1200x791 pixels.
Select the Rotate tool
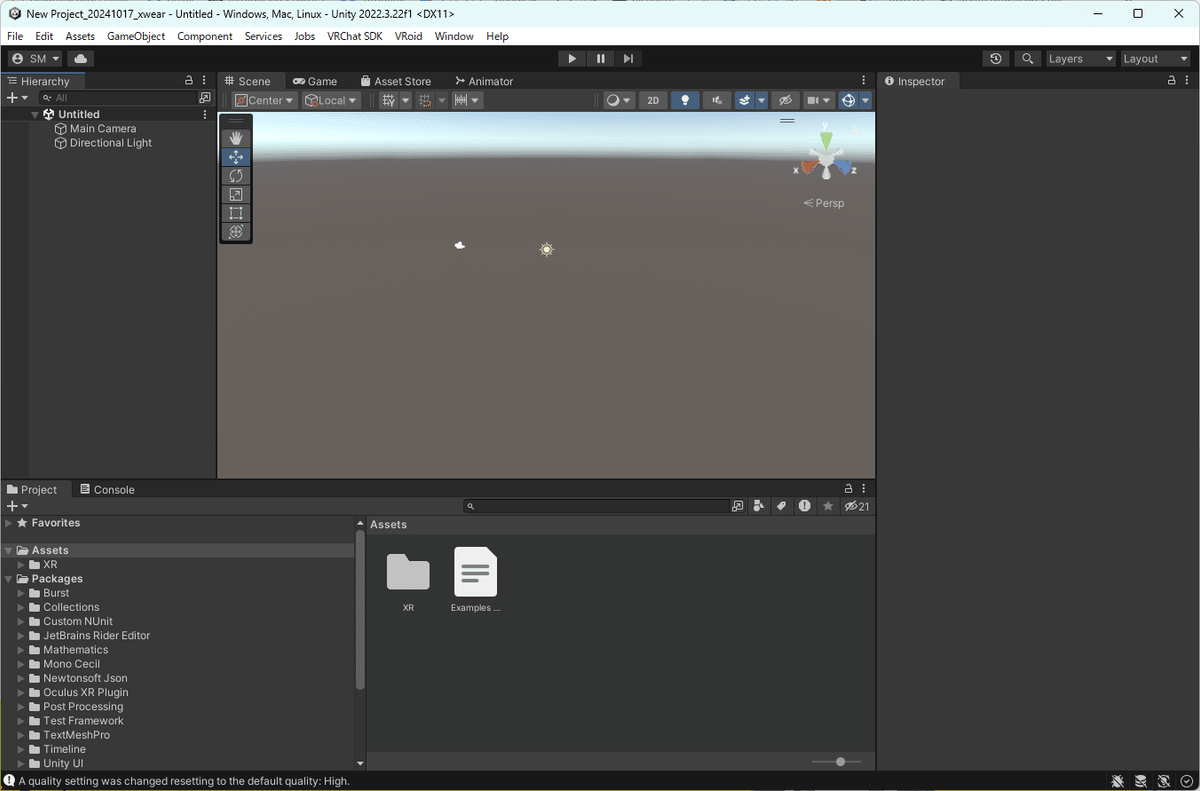(236, 176)
